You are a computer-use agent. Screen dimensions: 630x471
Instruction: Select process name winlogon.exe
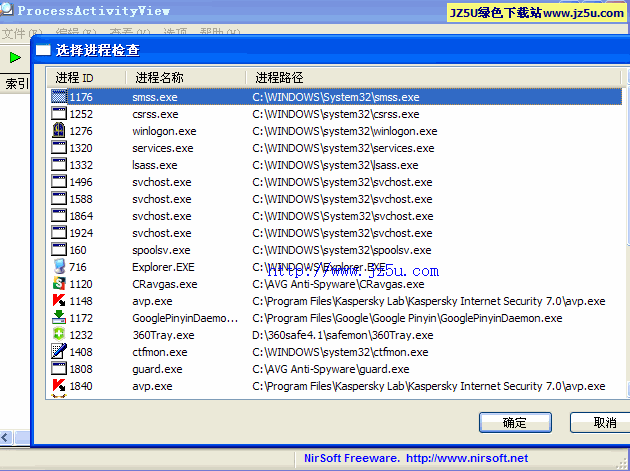pyautogui.click(x=164, y=131)
